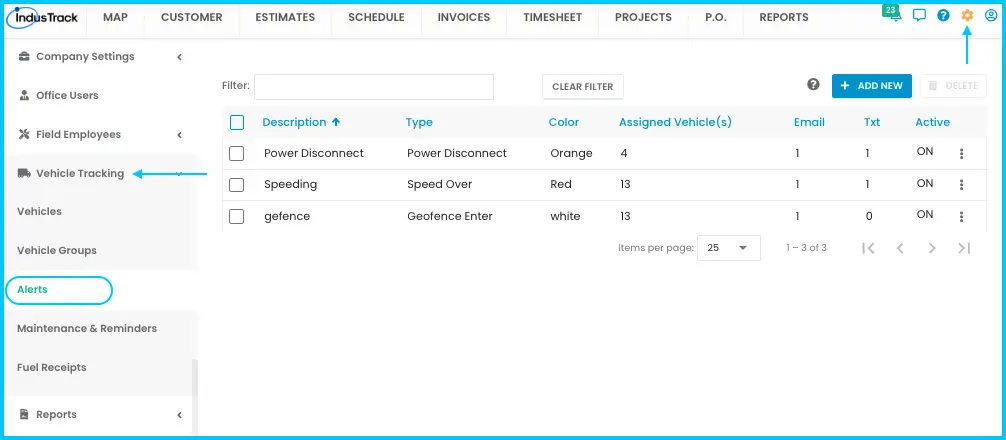Click the 'Speed Over' type cell

[x=439, y=185]
